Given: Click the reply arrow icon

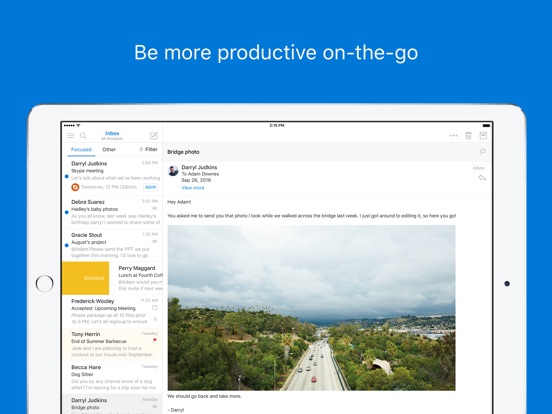Looking at the screenshot, I should tap(482, 178).
